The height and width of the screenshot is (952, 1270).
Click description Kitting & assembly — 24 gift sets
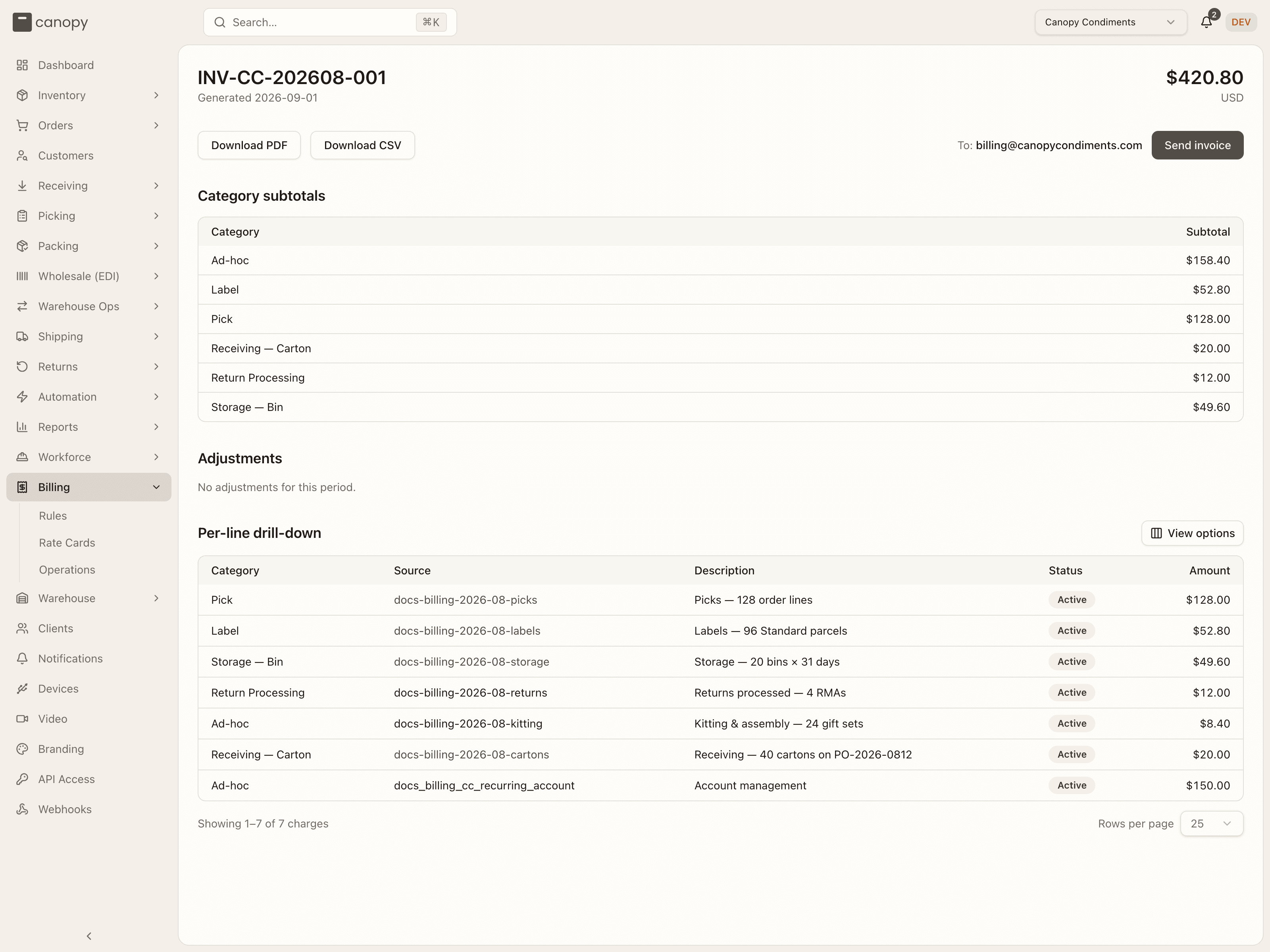(779, 724)
